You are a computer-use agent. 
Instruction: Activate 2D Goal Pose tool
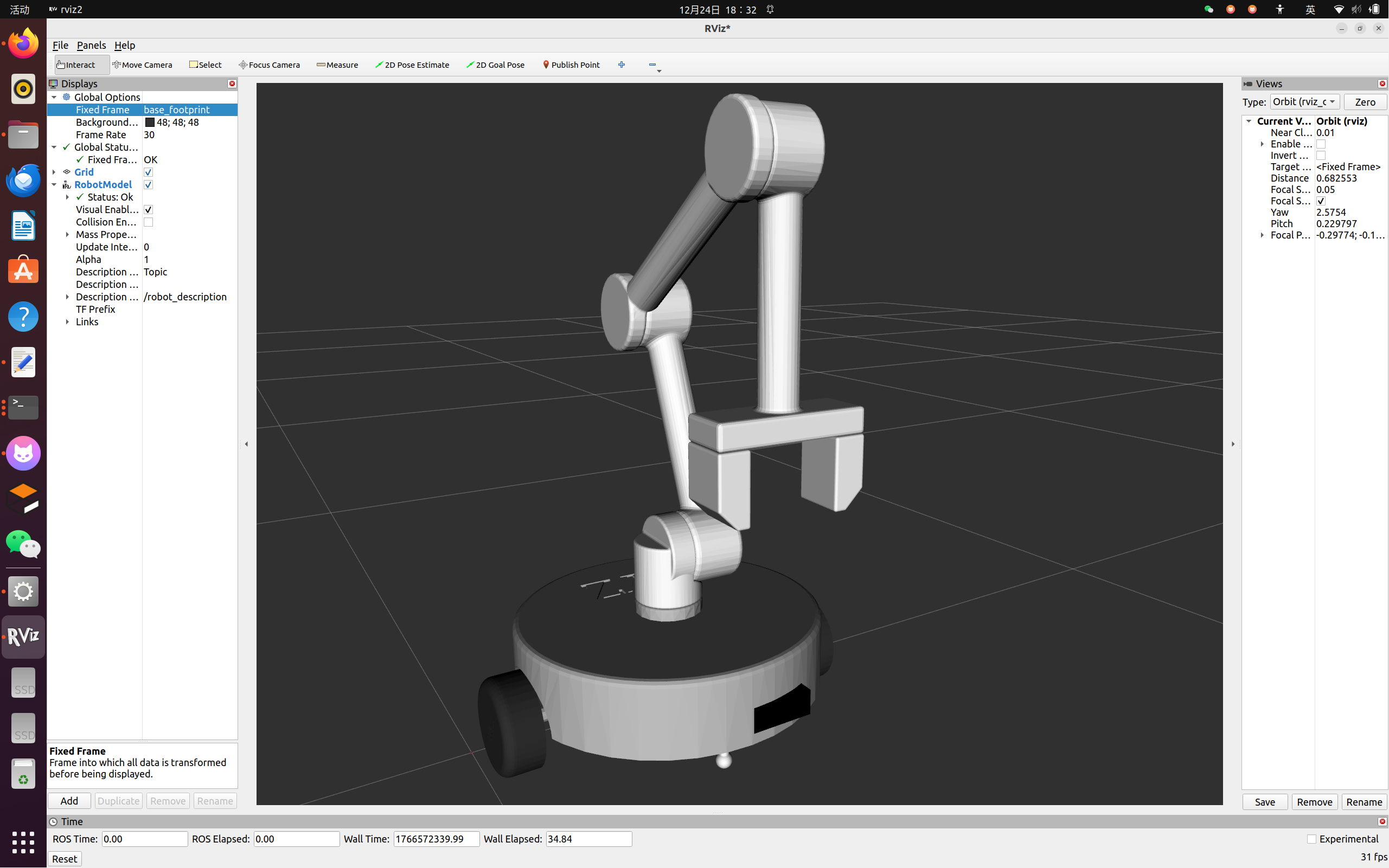[x=496, y=65]
